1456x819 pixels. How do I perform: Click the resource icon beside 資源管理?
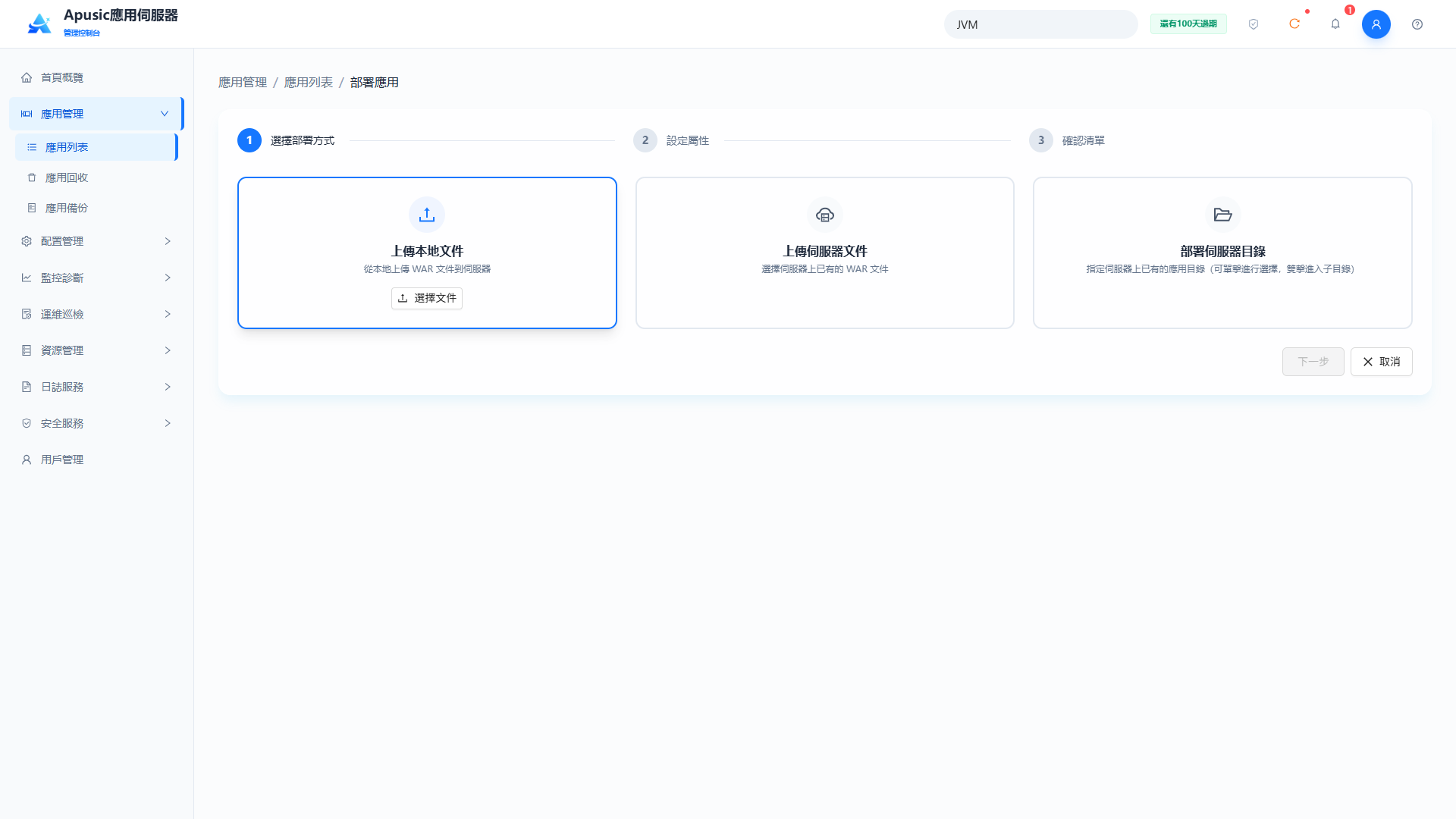27,350
